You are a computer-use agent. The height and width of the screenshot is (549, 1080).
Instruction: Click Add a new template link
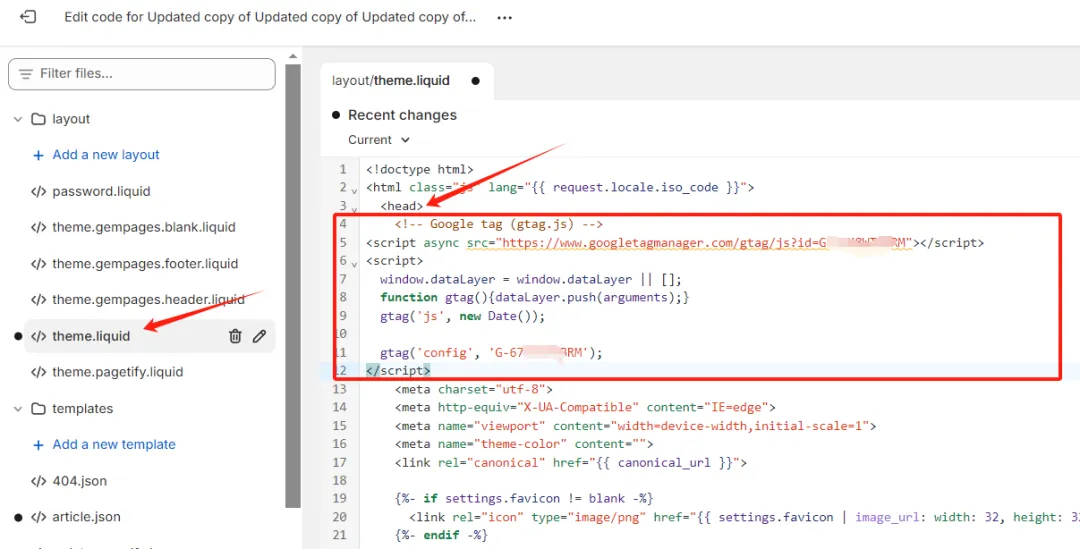click(x=114, y=444)
